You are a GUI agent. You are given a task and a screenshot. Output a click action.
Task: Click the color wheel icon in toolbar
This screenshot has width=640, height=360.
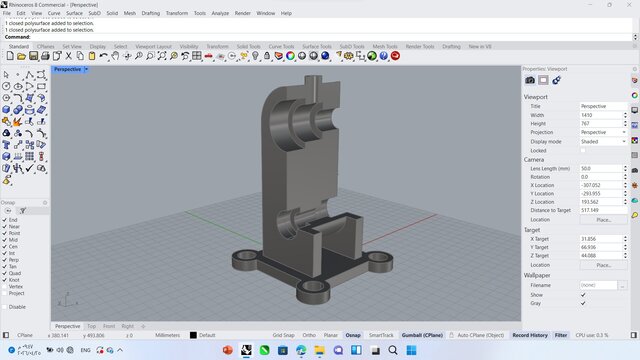tap(290, 56)
